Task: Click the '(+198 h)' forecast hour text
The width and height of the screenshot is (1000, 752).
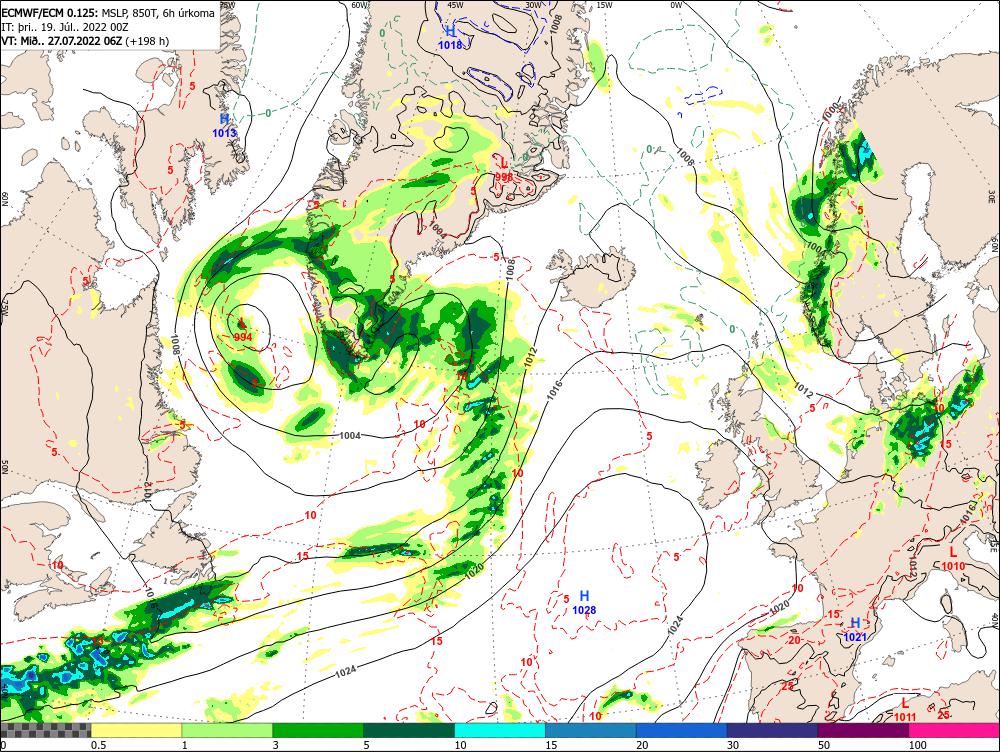Action: click(147, 41)
